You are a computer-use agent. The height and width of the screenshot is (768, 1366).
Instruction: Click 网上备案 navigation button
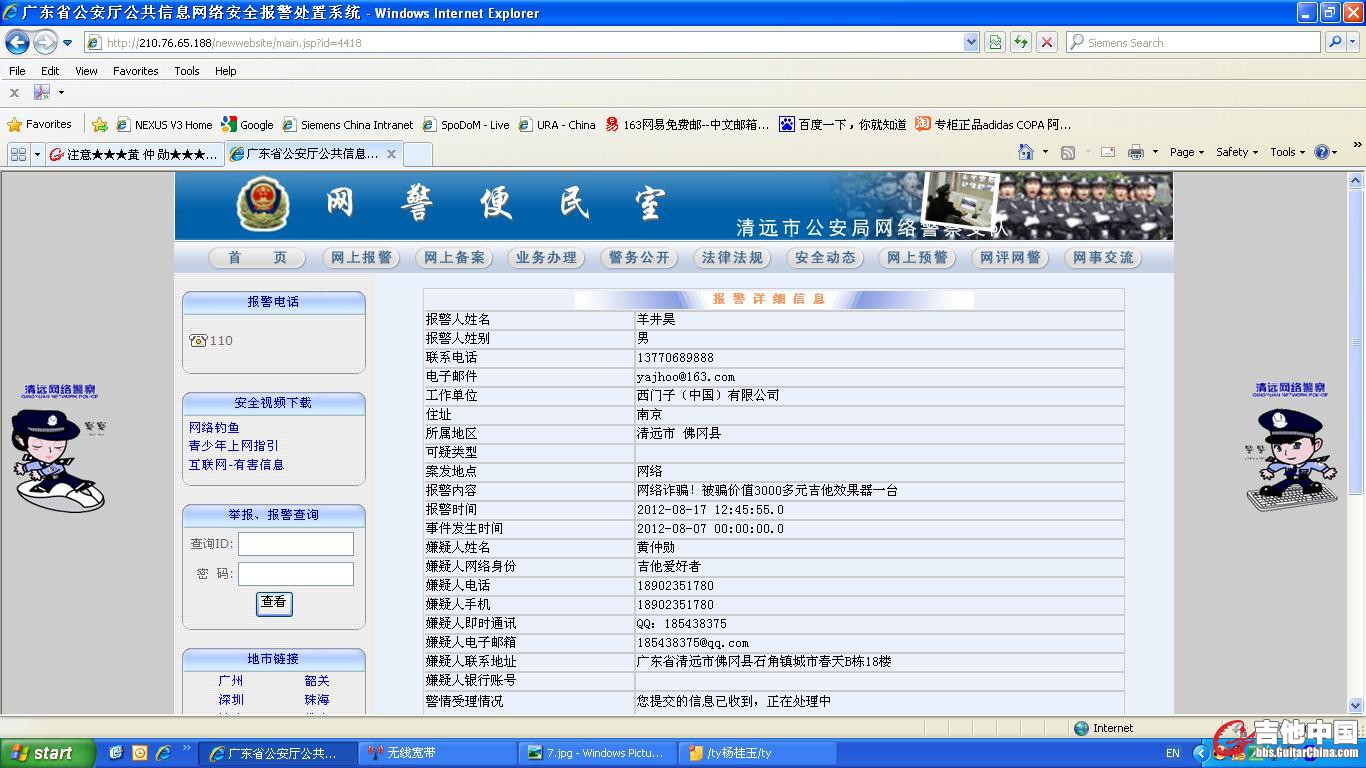point(453,257)
